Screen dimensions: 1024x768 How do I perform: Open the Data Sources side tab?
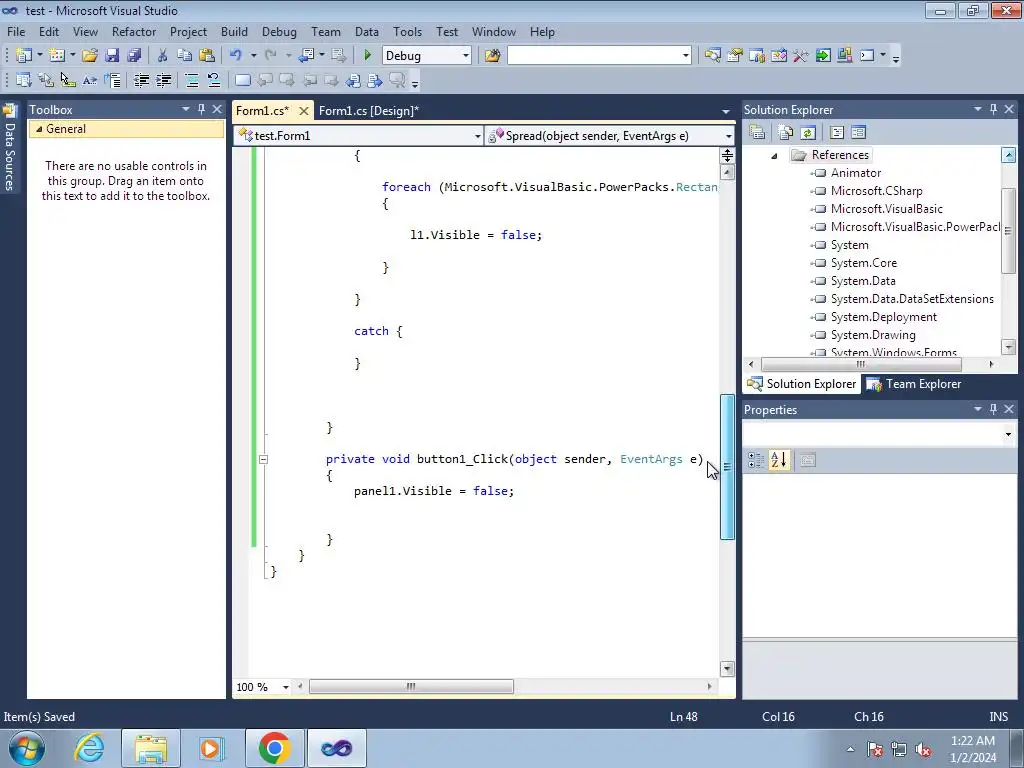point(9,149)
